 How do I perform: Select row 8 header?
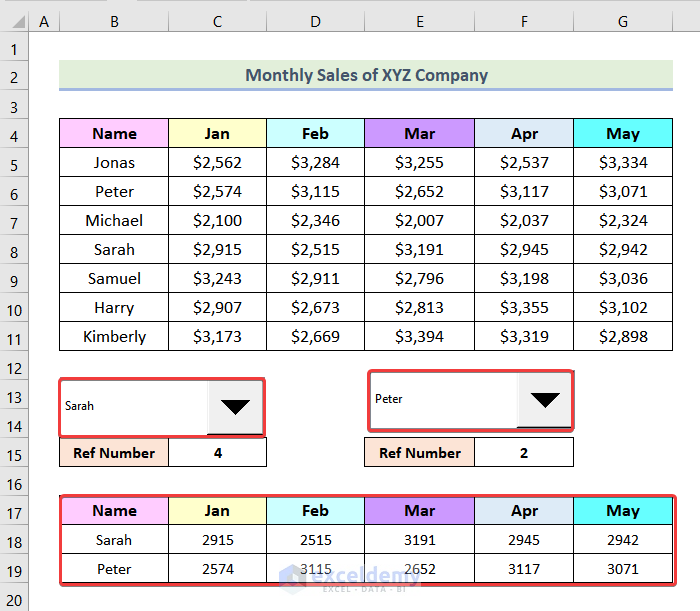(x=16, y=249)
